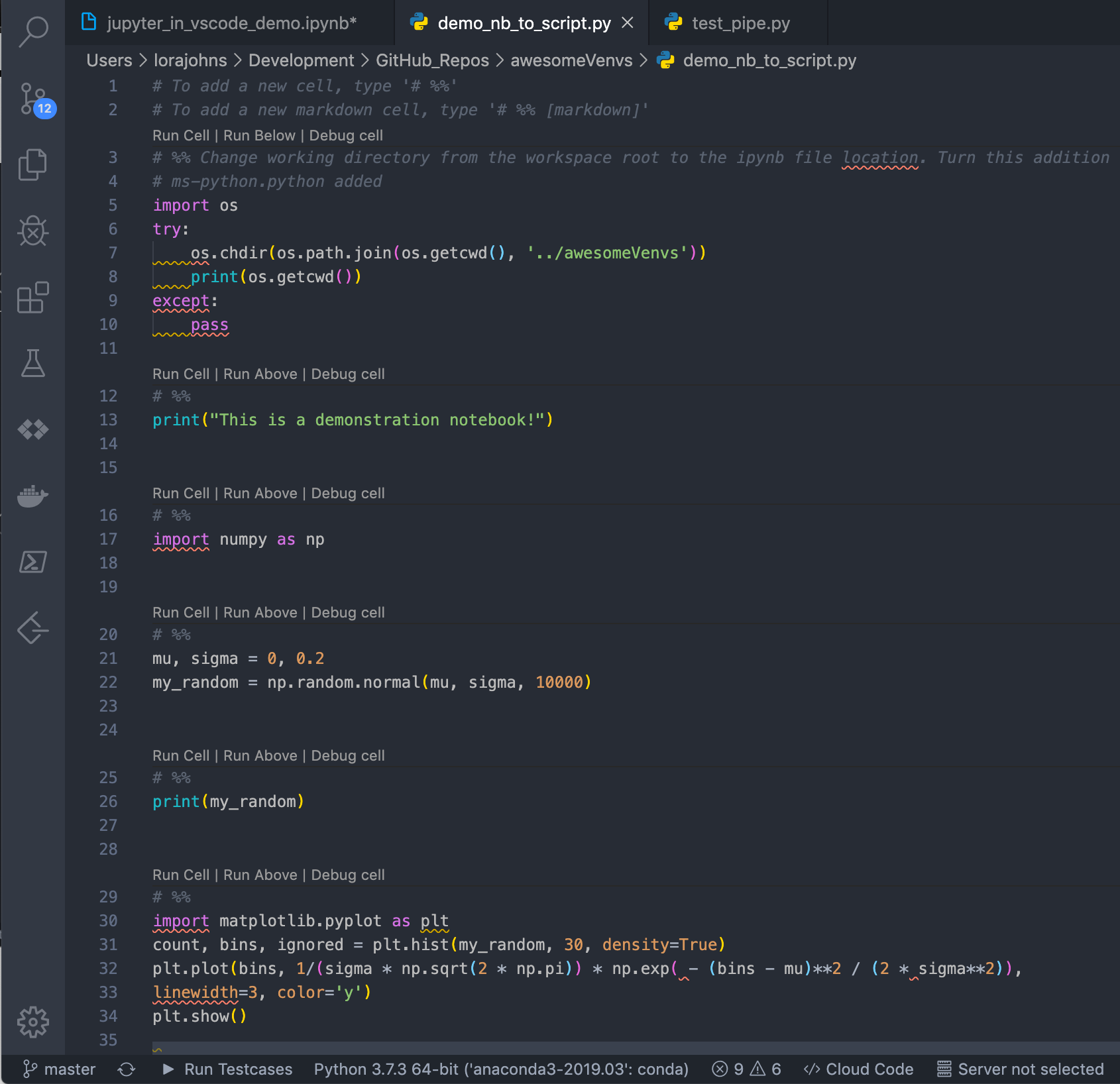The width and height of the screenshot is (1120, 1084).
Task: Click Run Testcases in status bar
Action: [x=227, y=1069]
